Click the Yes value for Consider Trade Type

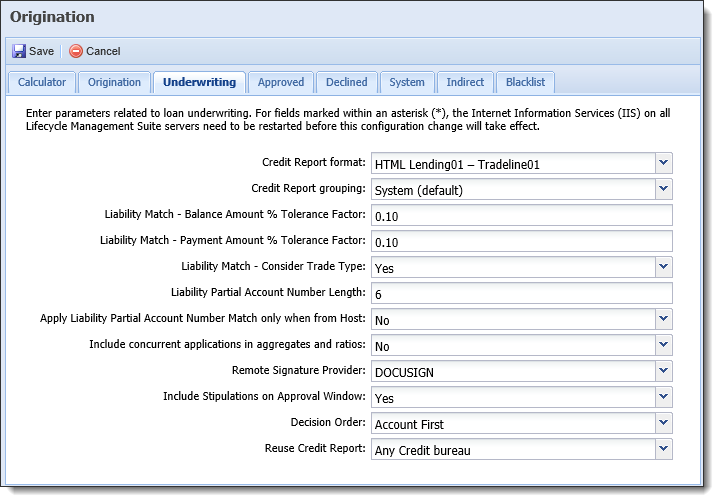pos(384,269)
